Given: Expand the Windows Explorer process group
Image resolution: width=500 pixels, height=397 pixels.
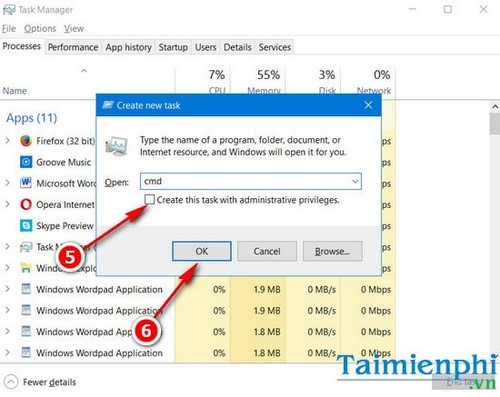Looking at the screenshot, I should click(x=7, y=268).
